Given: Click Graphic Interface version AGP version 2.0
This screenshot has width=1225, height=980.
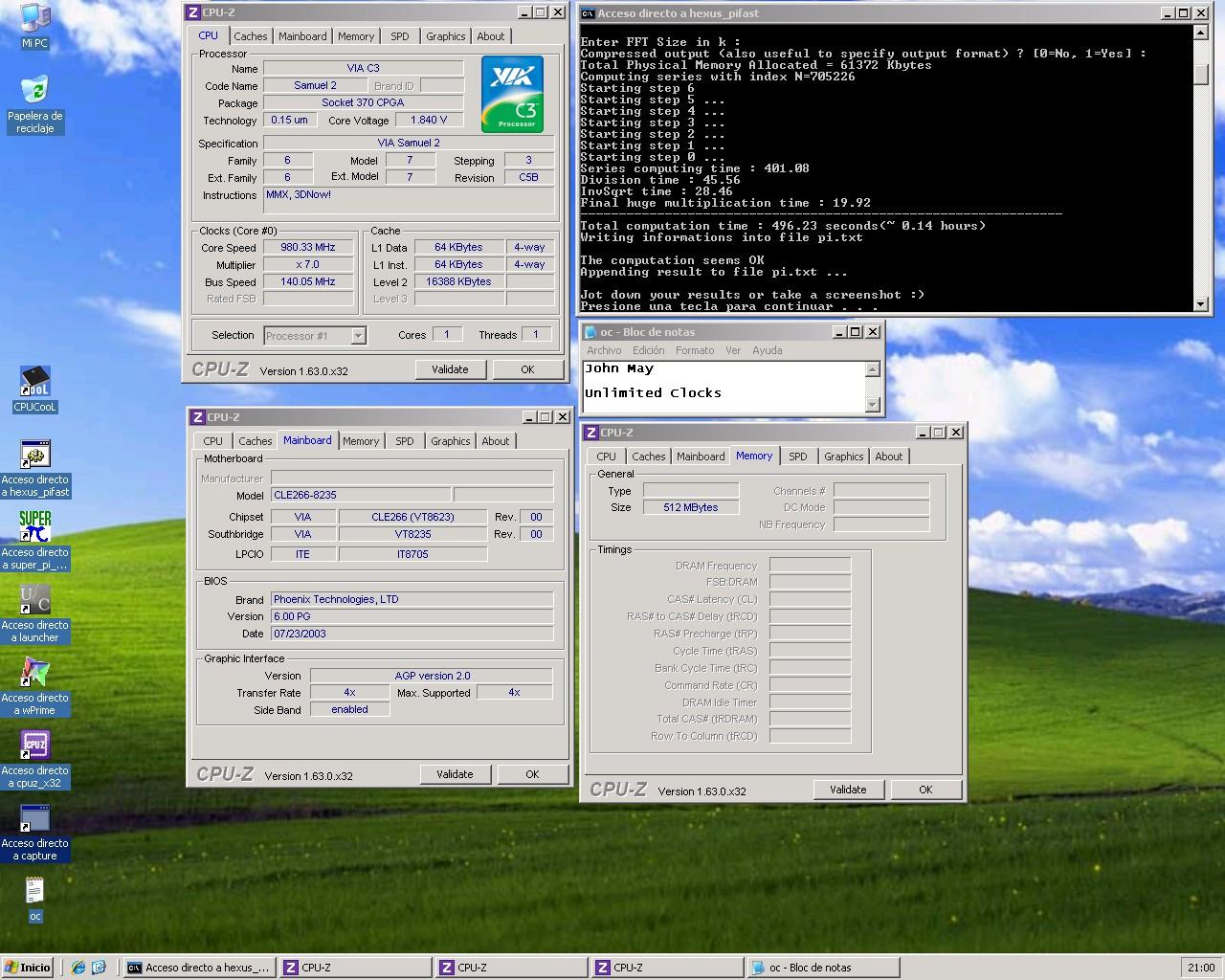Looking at the screenshot, I should (x=433, y=676).
